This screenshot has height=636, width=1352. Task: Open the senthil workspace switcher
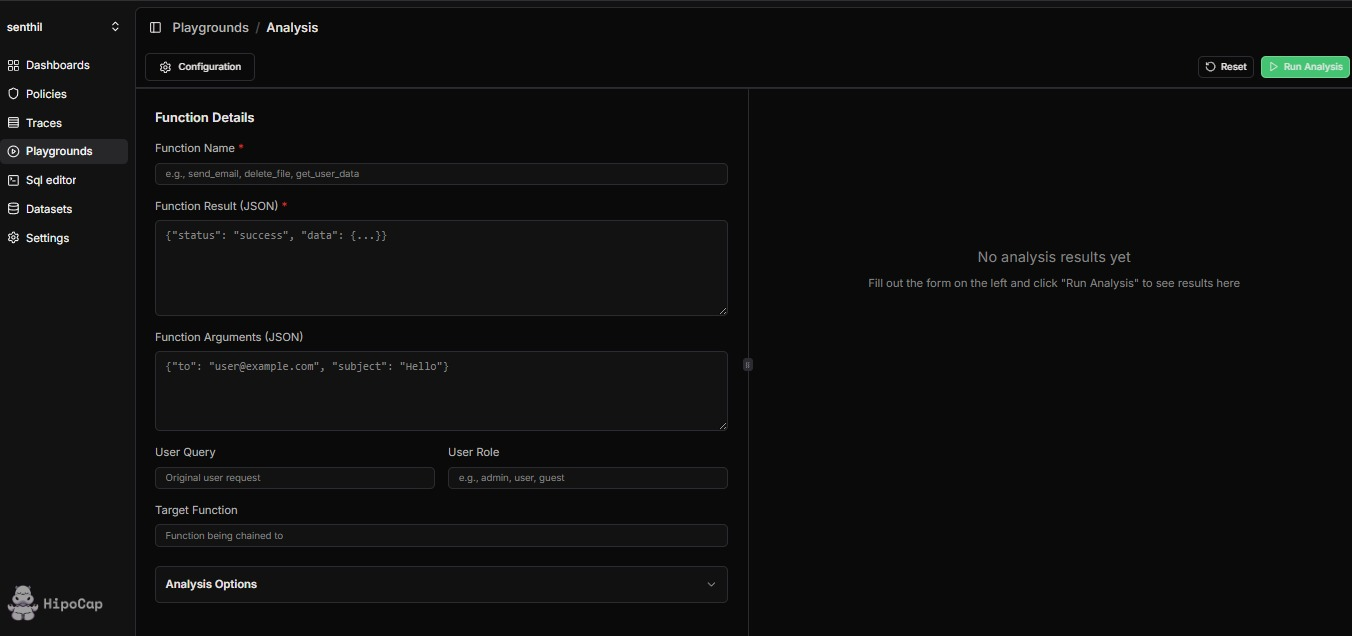[x=64, y=27]
